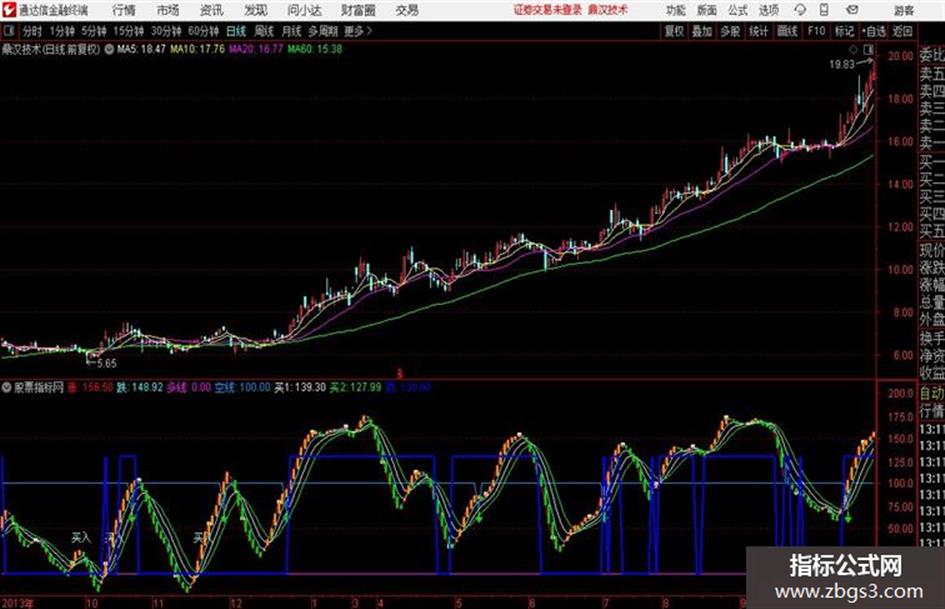The width and height of the screenshot is (945, 609).
Task: Open the 功能 menu
Action: tap(676, 10)
